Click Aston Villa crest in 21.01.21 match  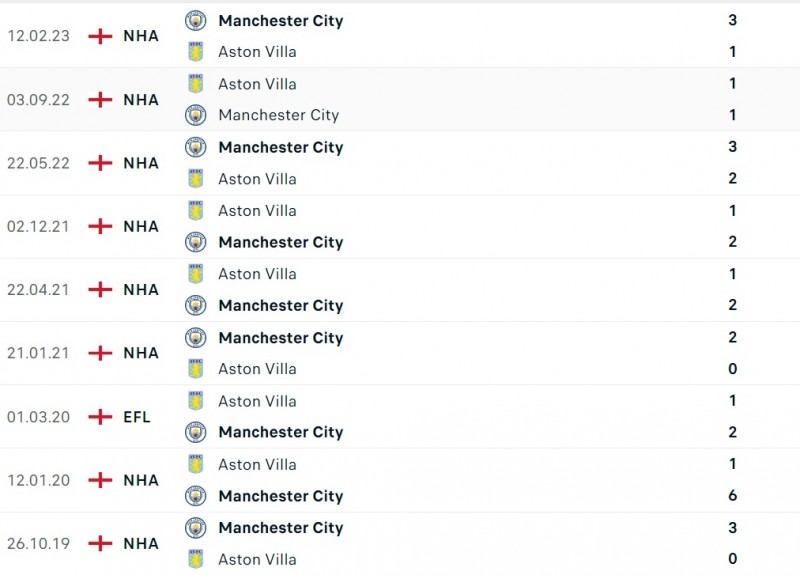click(196, 369)
